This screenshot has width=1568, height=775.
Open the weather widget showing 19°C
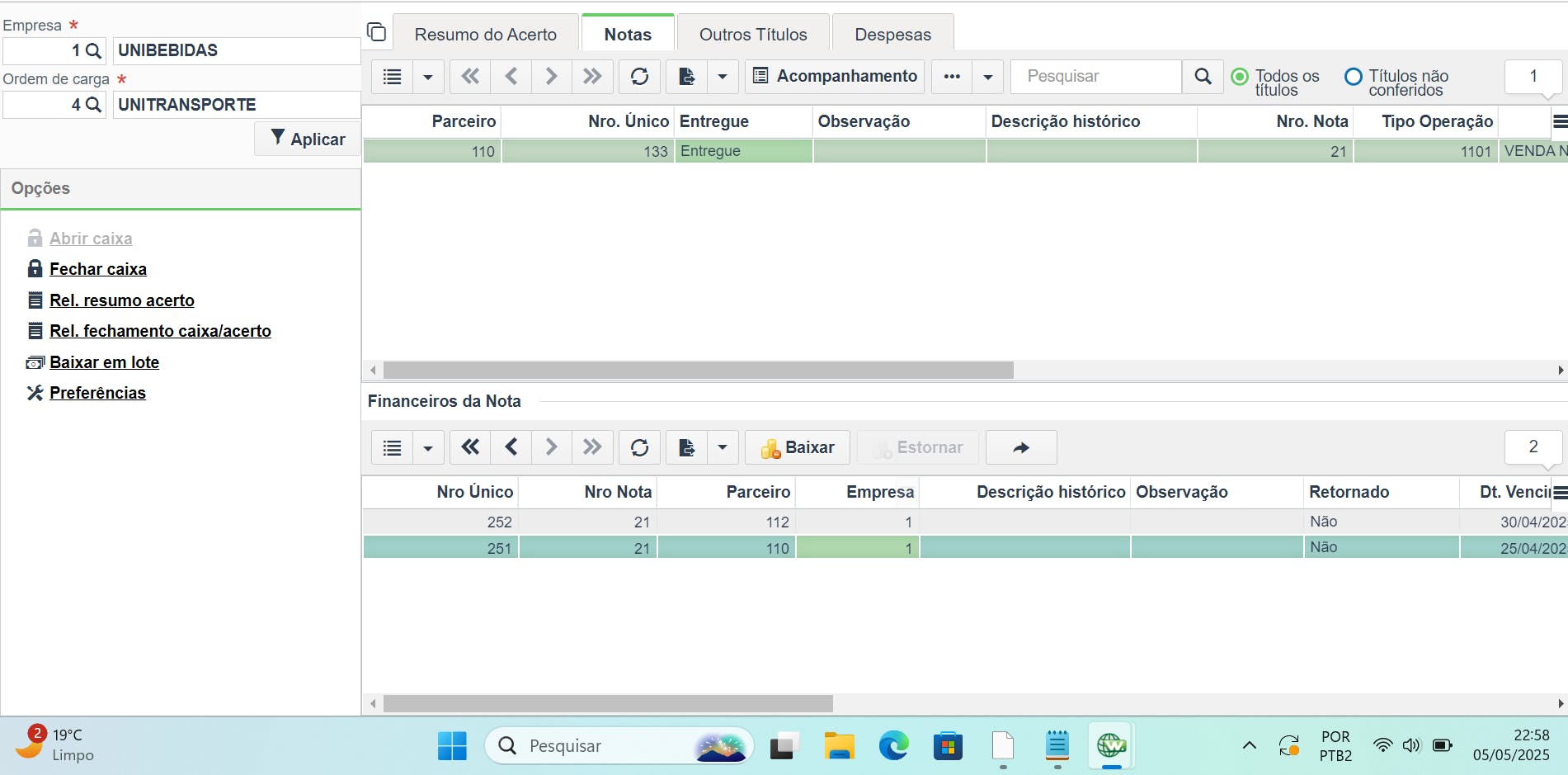[56, 744]
